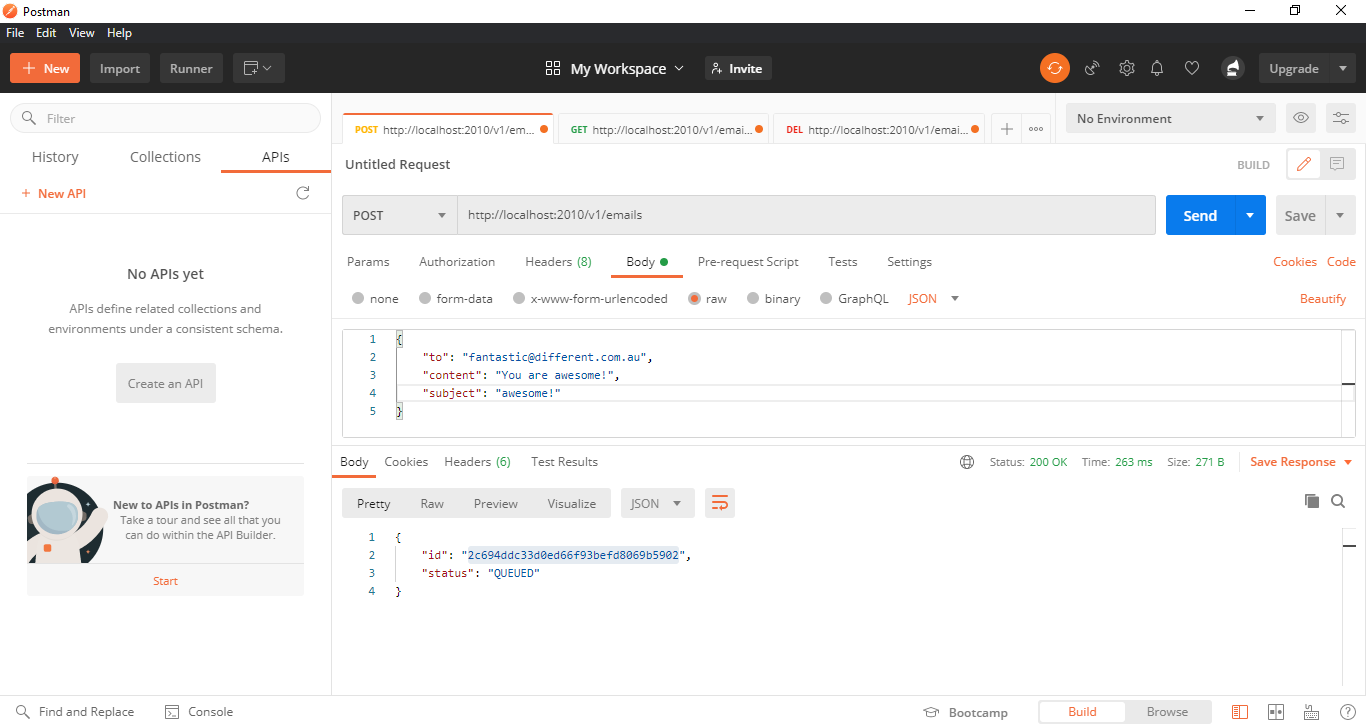
Task: Click the heart icon in the header
Action: 1192,68
